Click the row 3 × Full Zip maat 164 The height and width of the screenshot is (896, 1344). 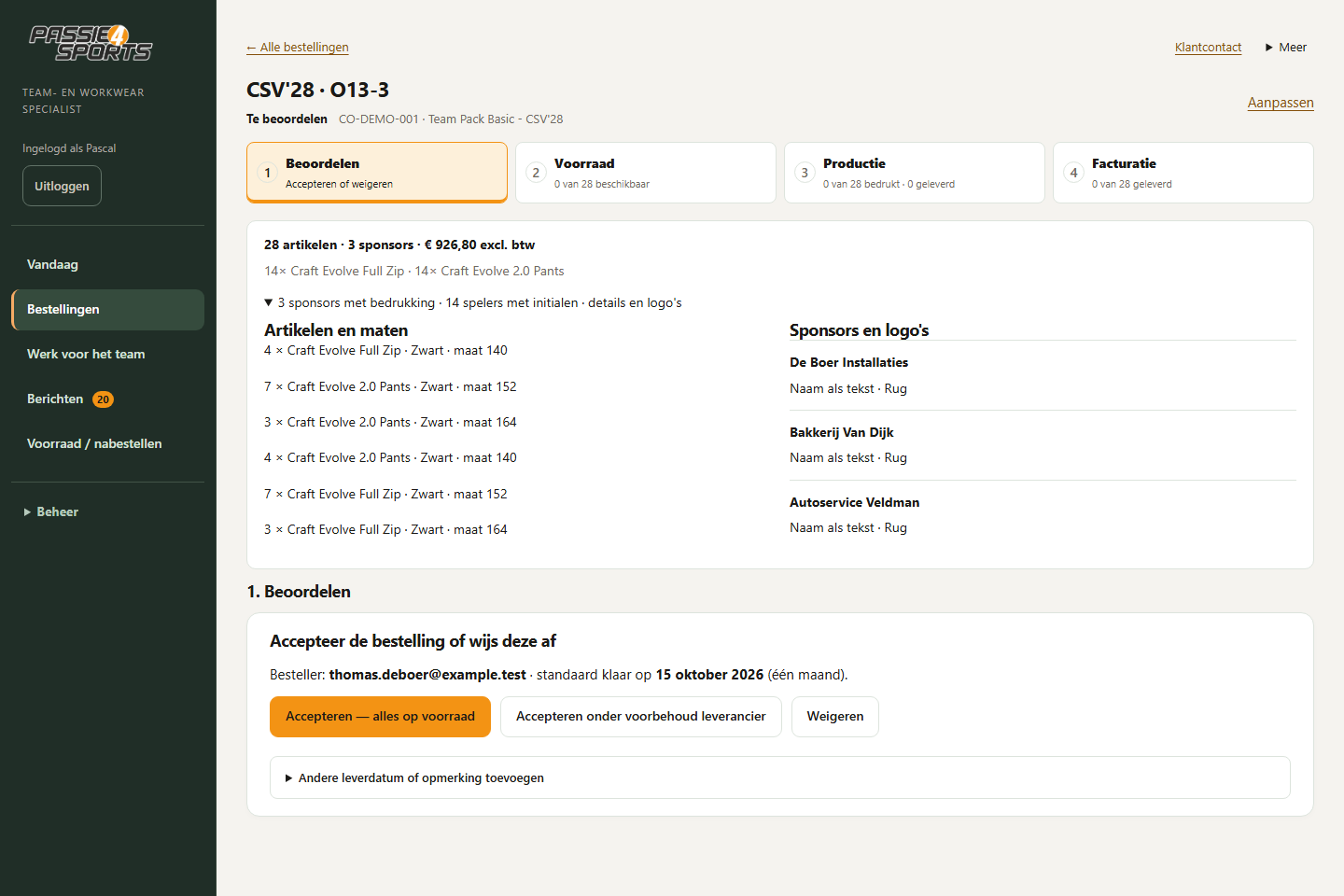coord(385,530)
